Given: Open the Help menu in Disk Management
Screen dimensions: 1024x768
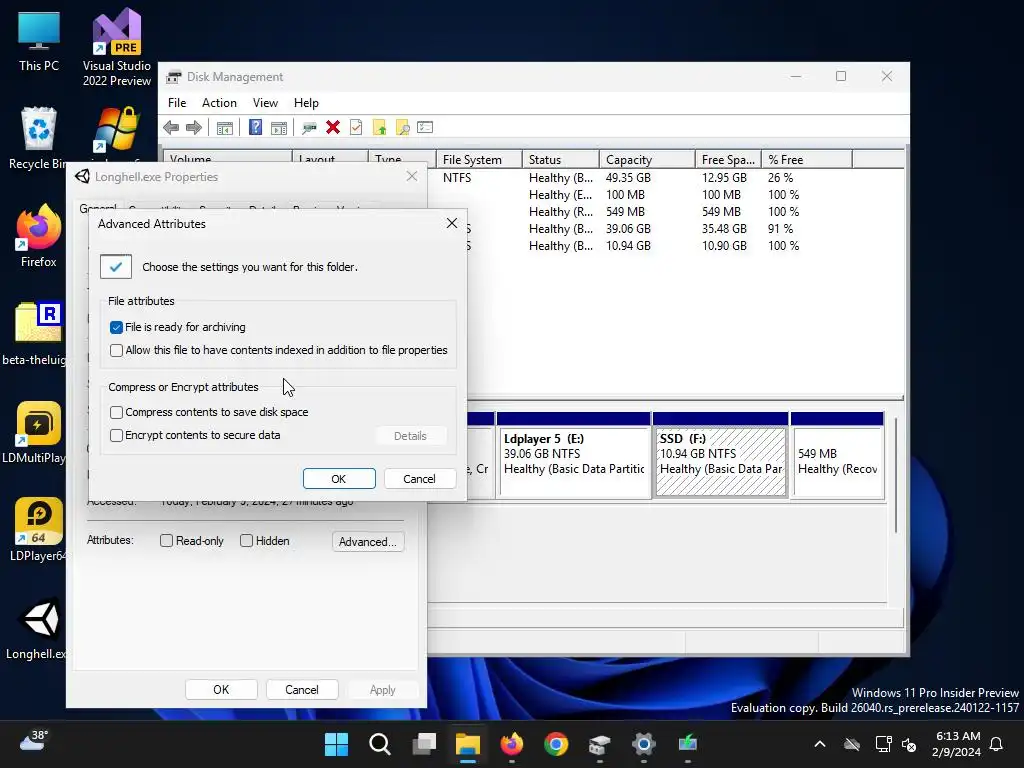Looking at the screenshot, I should coord(306,103).
